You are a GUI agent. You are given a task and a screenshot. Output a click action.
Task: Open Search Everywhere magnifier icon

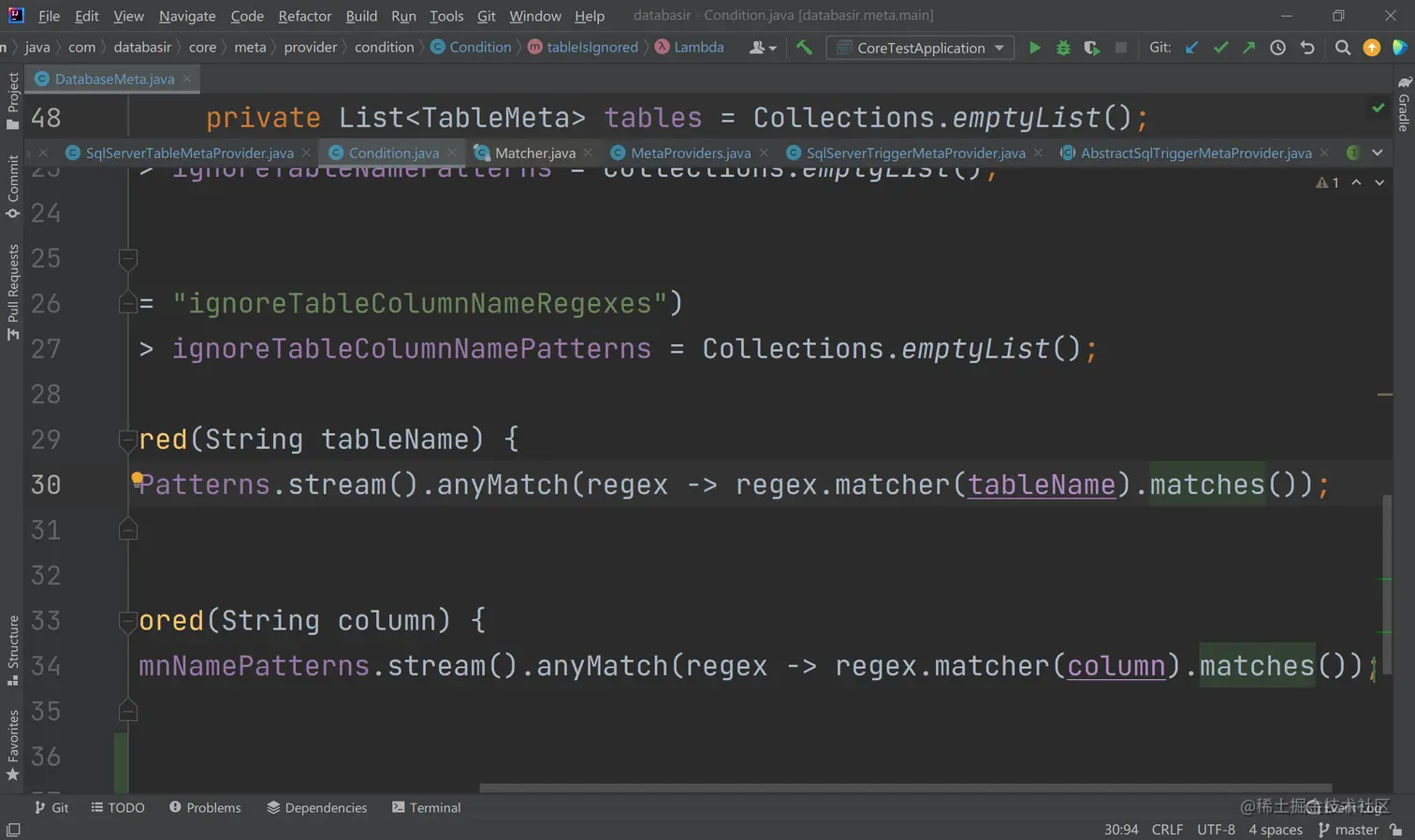point(1343,48)
